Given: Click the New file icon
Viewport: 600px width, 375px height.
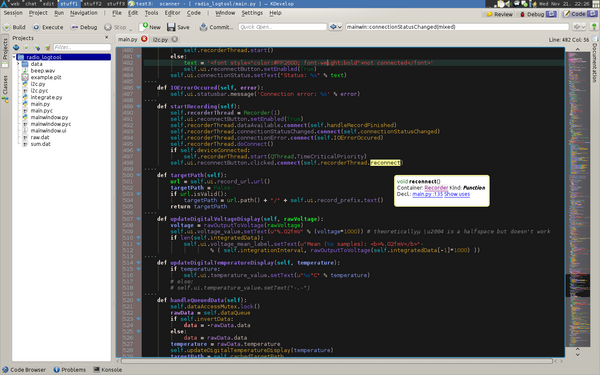Looking at the screenshot, I should click(144, 26).
